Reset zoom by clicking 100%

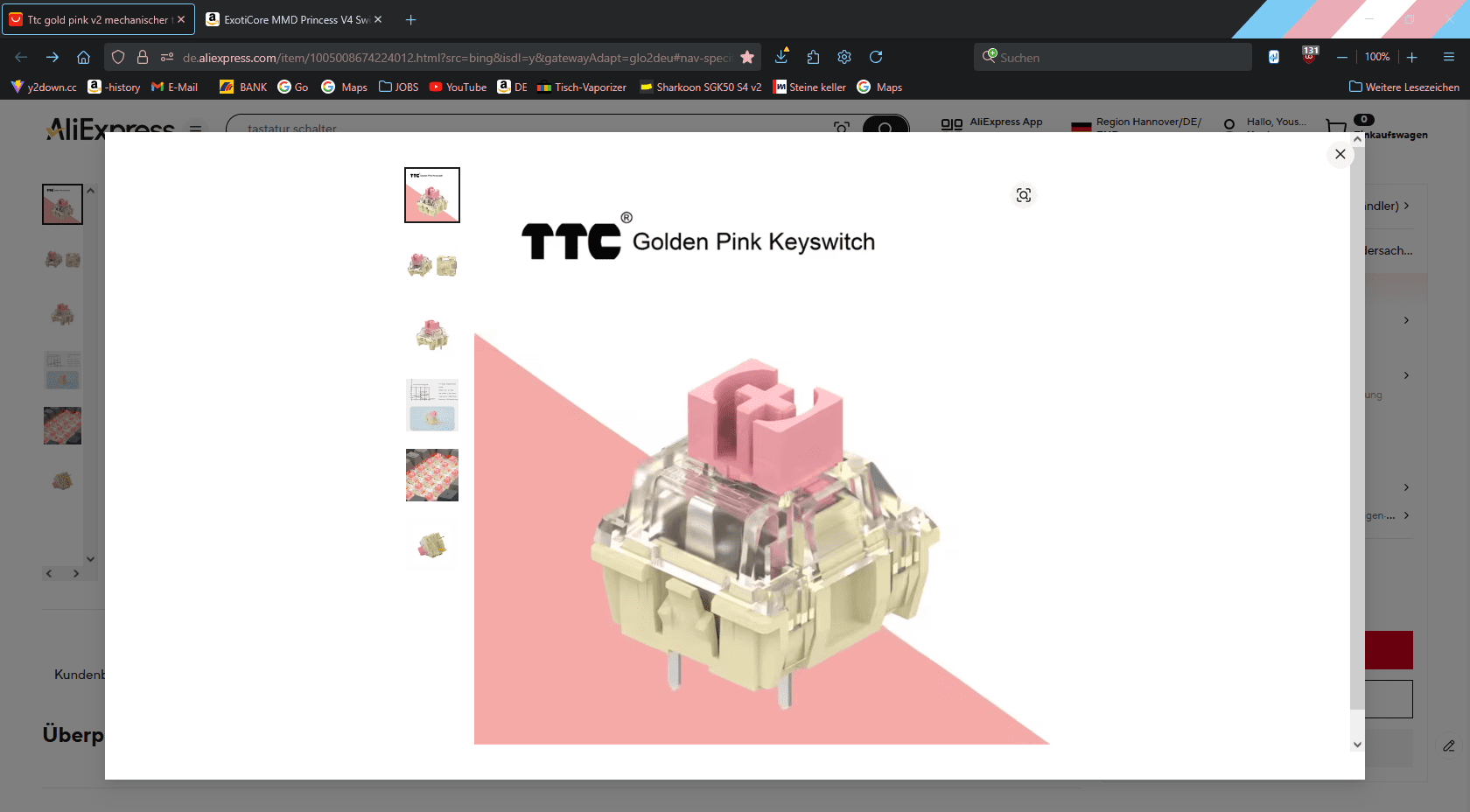[1377, 57]
